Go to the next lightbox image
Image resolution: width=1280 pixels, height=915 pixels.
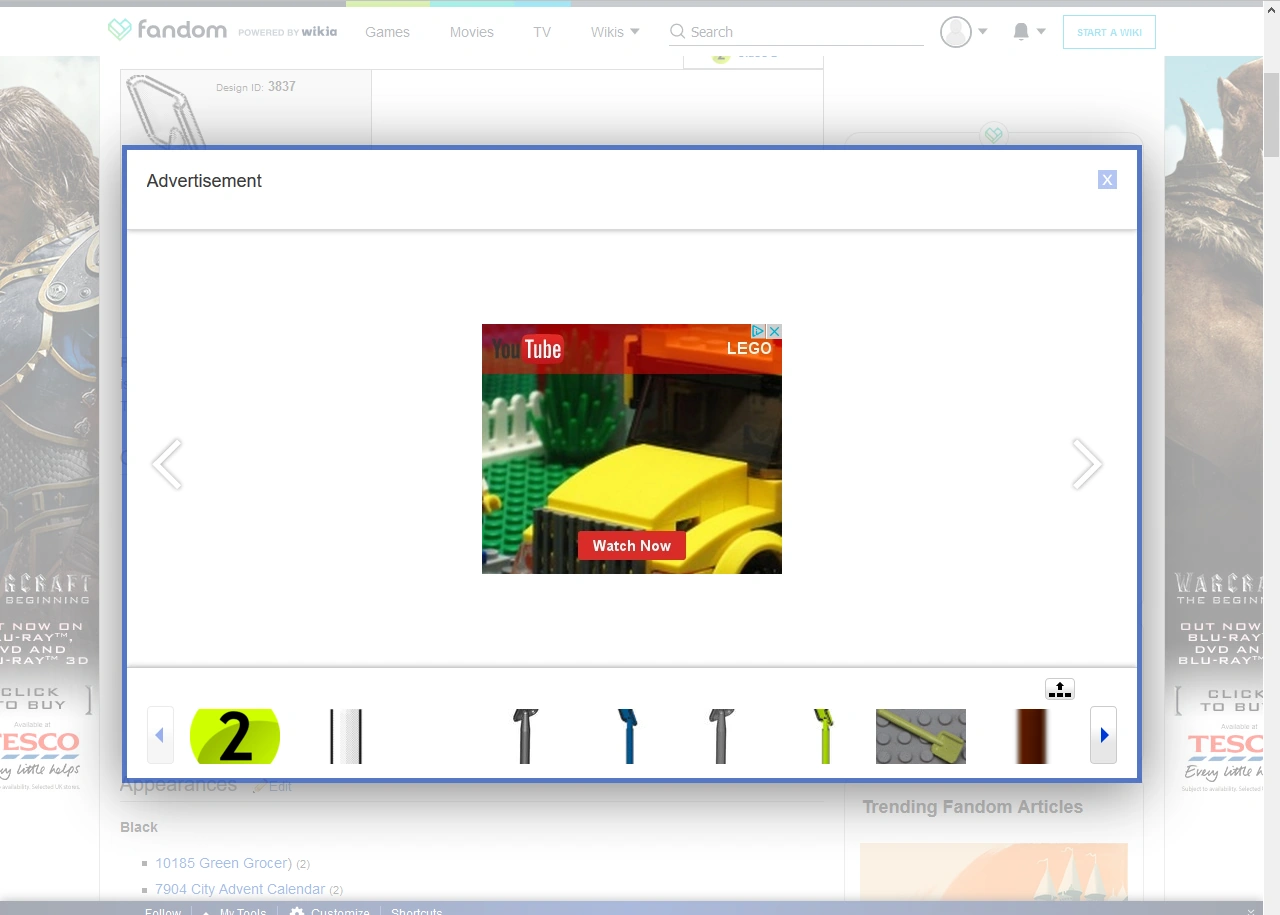[x=1086, y=464]
